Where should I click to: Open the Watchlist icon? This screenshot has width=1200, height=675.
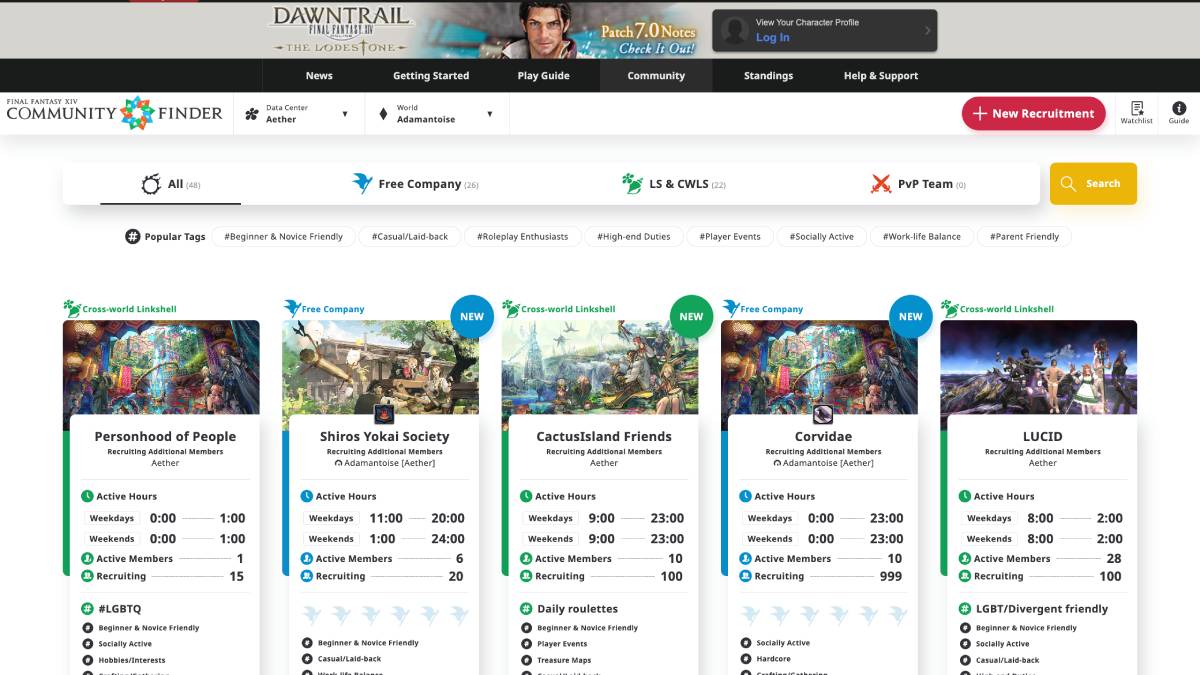pos(1136,112)
